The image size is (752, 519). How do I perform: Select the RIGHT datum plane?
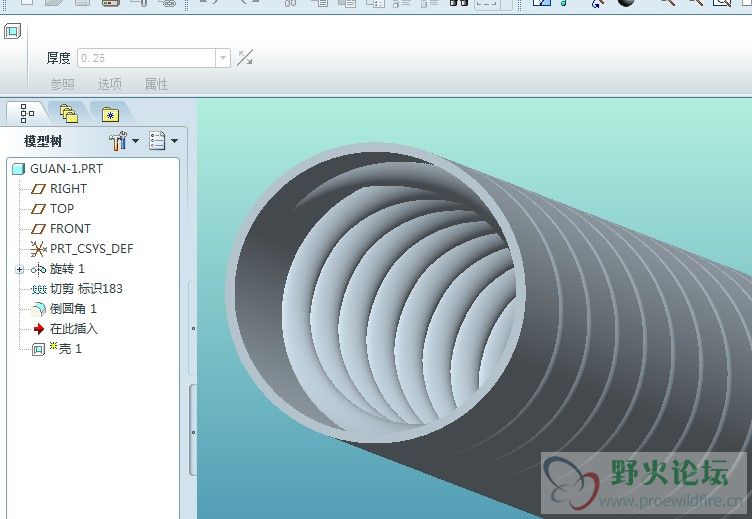(x=59, y=189)
